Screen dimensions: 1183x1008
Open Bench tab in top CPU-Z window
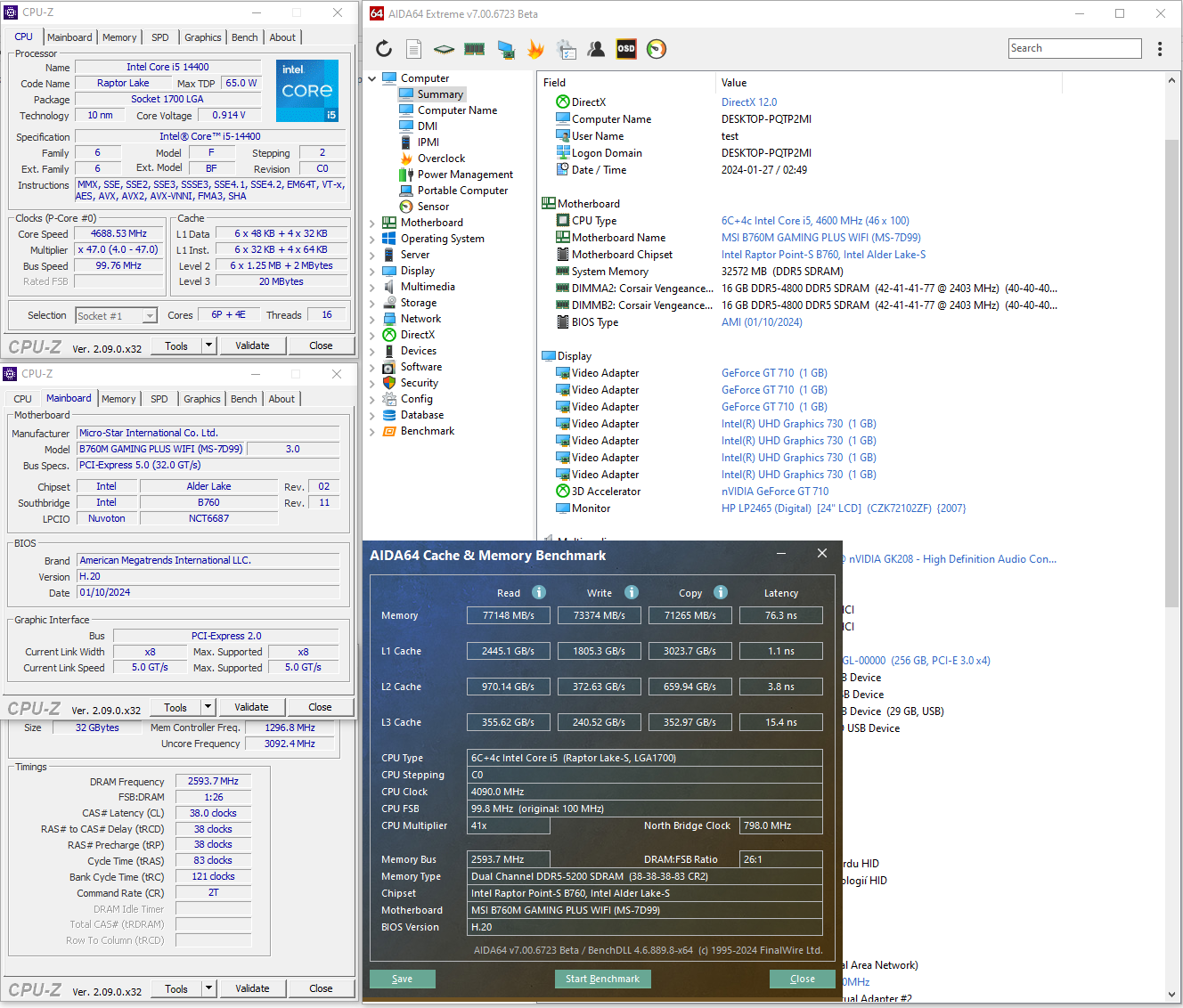click(x=245, y=37)
